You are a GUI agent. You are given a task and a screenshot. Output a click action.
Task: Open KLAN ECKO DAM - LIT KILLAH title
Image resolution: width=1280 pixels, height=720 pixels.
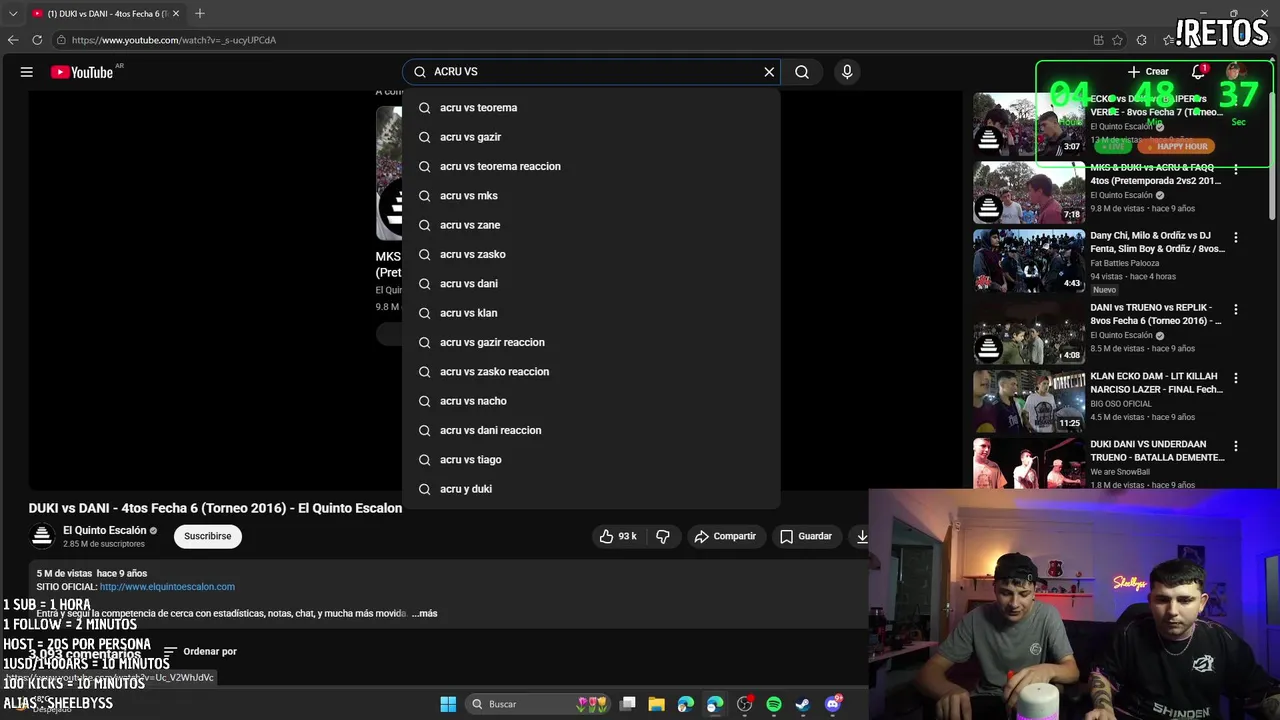point(1156,383)
